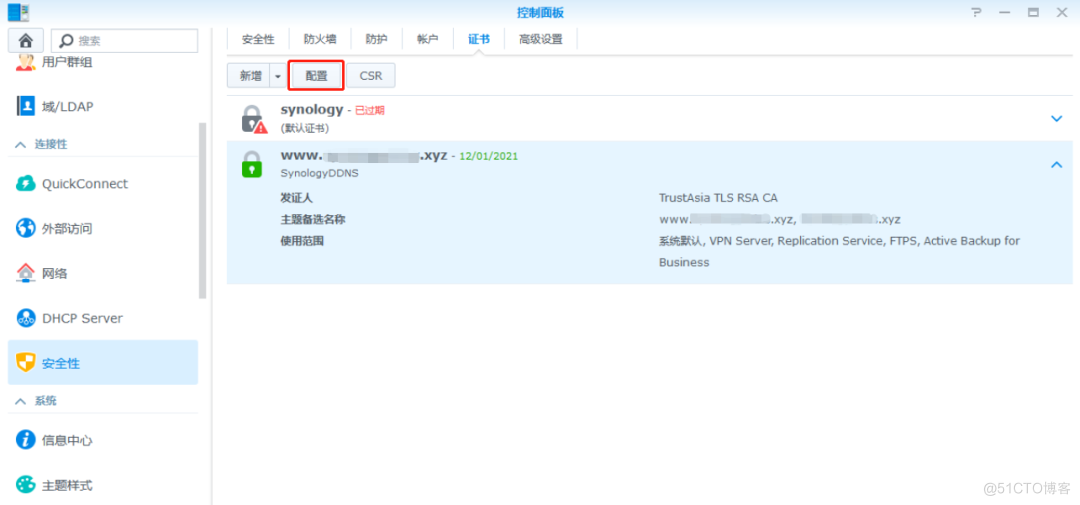
Task: Switch to the 帐户 tab
Action: 428,39
